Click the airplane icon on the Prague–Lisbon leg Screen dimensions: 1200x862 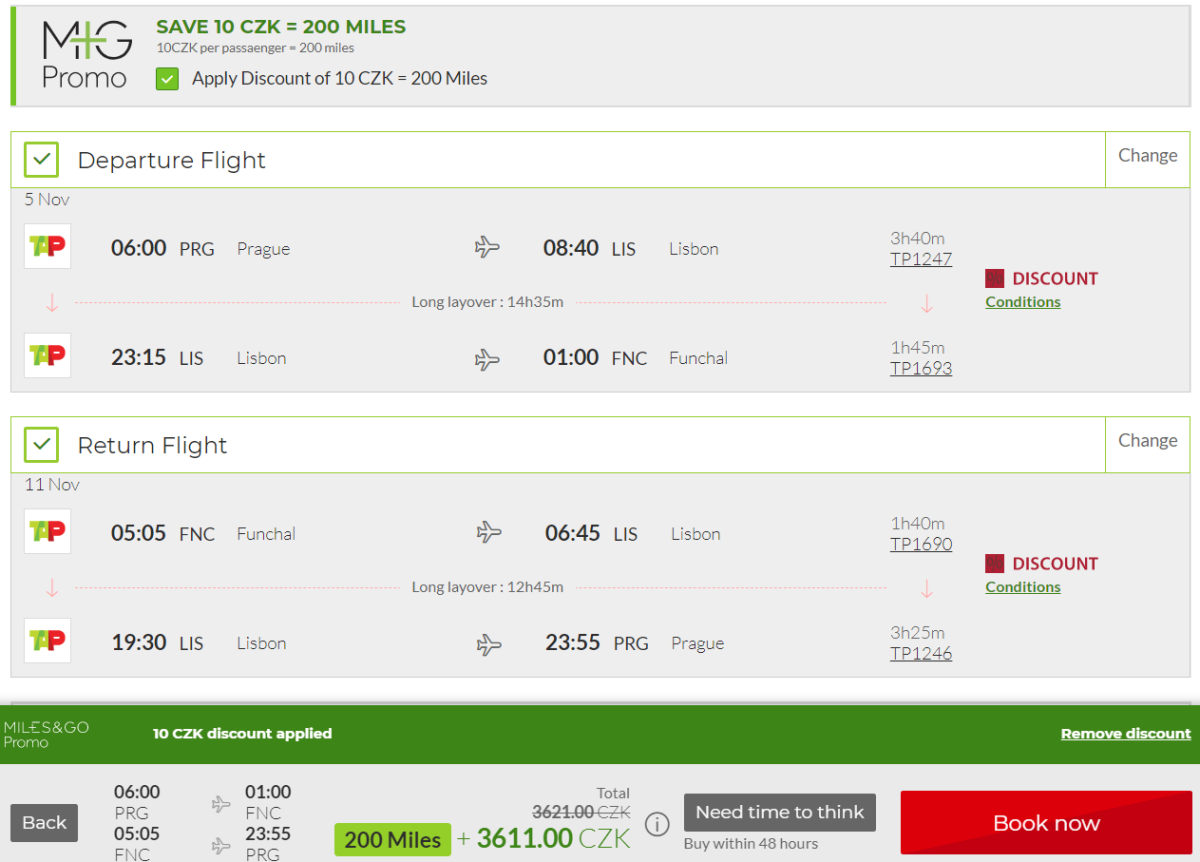(487, 247)
